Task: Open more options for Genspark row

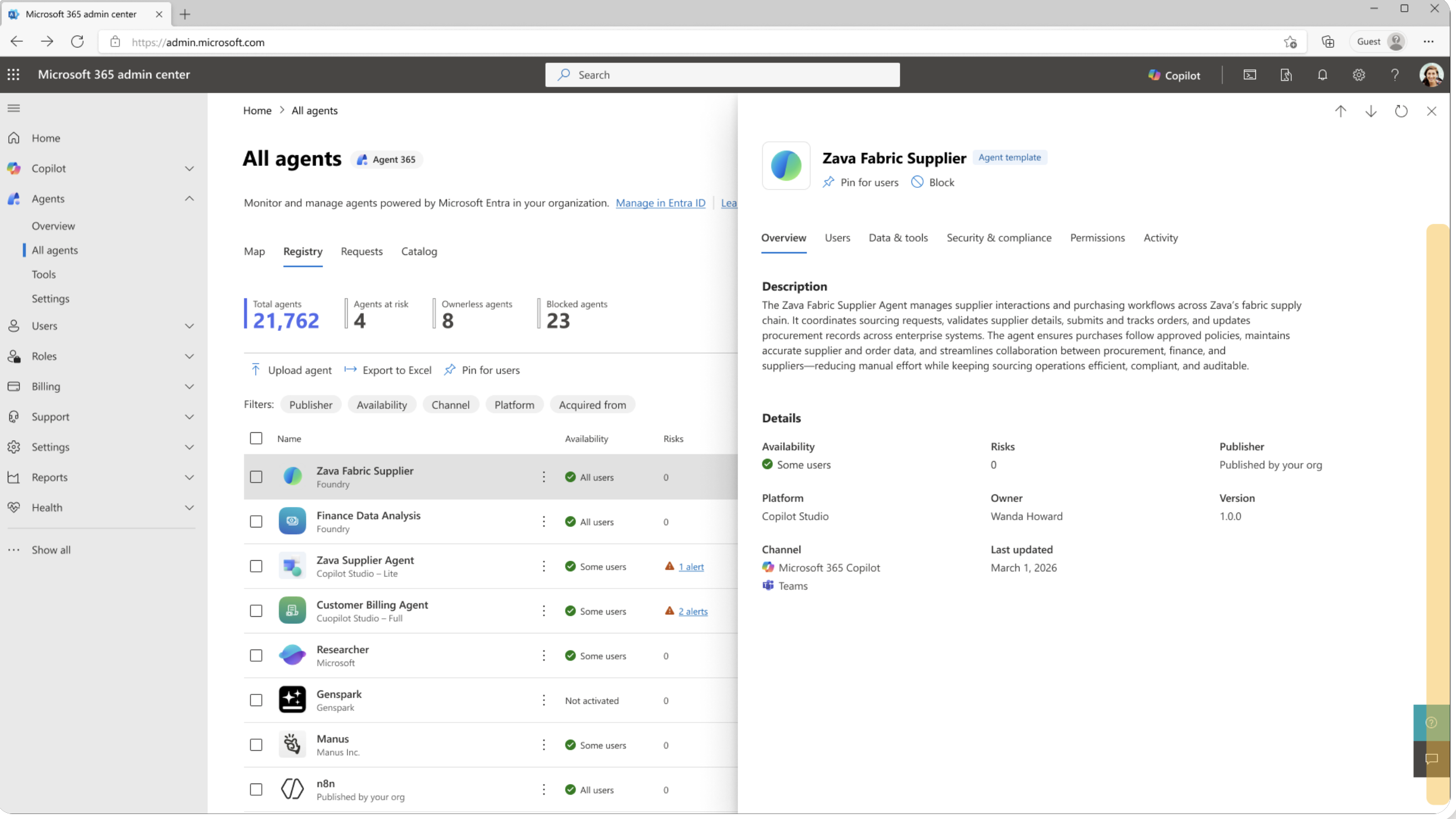Action: [544, 700]
